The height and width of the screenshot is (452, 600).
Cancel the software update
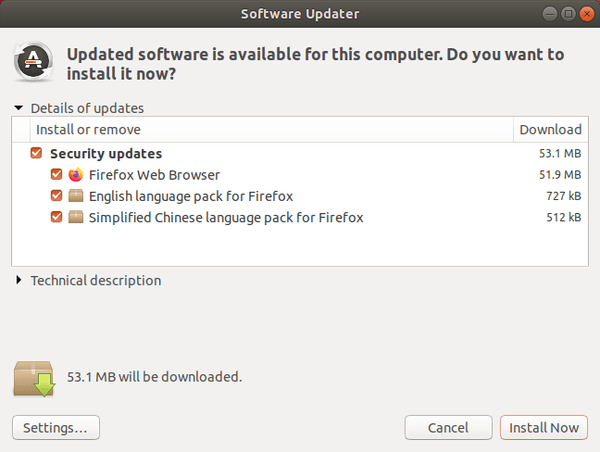[x=448, y=428]
